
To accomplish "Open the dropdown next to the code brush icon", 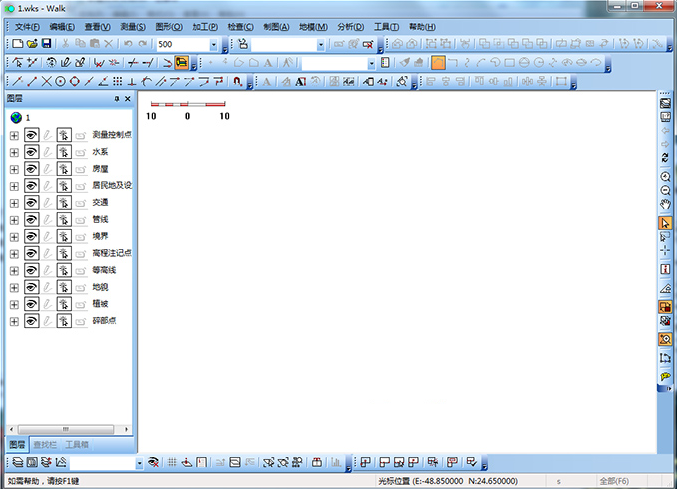I will (x=320, y=44).
